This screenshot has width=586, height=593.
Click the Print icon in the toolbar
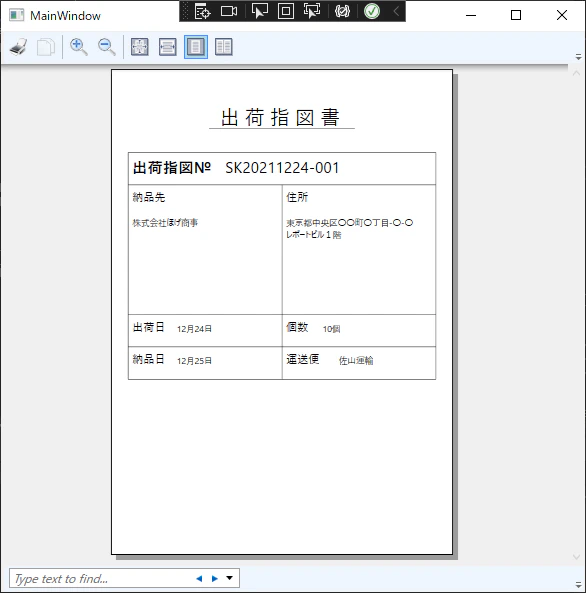[18, 47]
